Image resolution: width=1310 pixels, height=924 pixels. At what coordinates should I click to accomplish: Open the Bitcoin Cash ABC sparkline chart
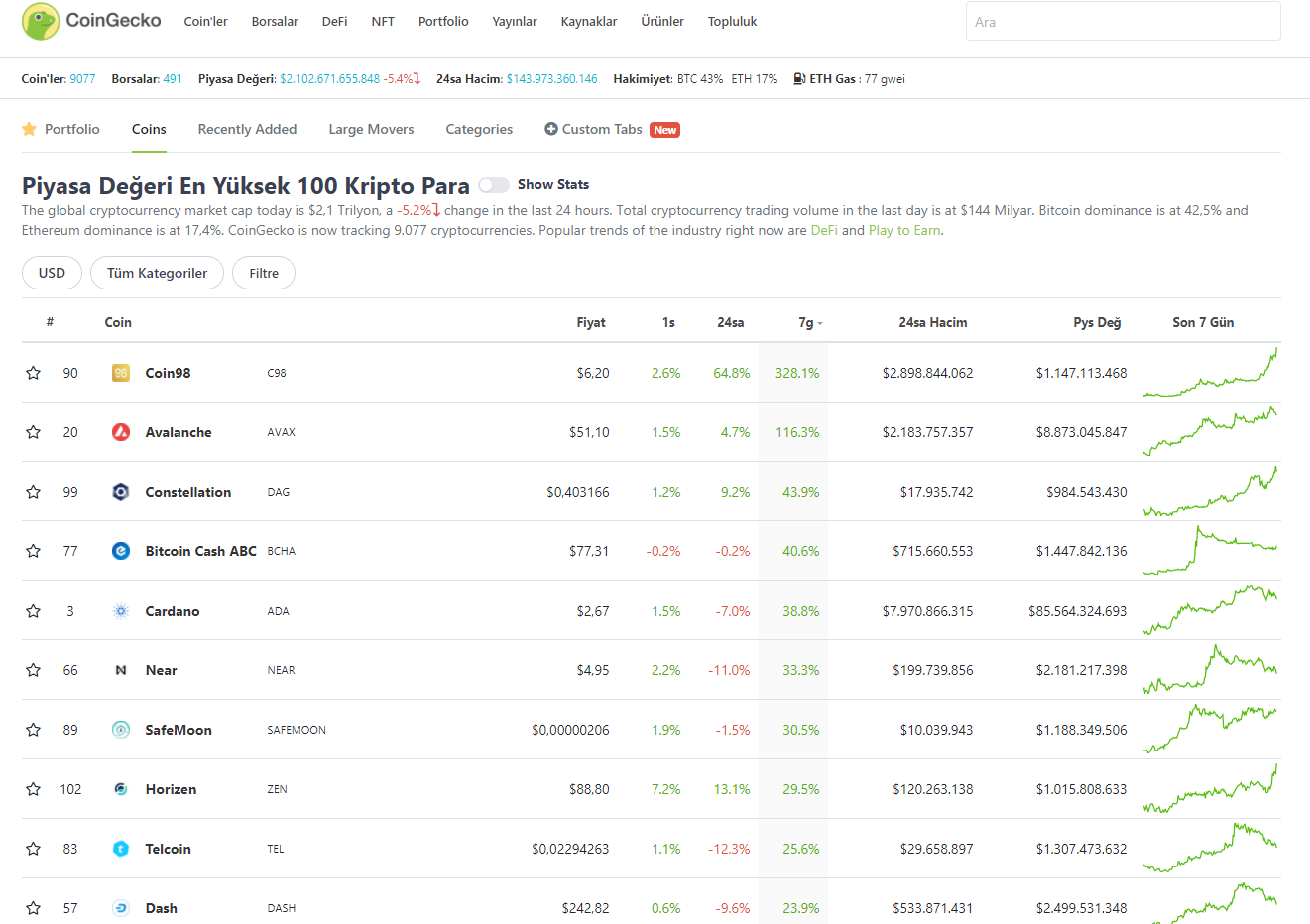[x=1210, y=551]
